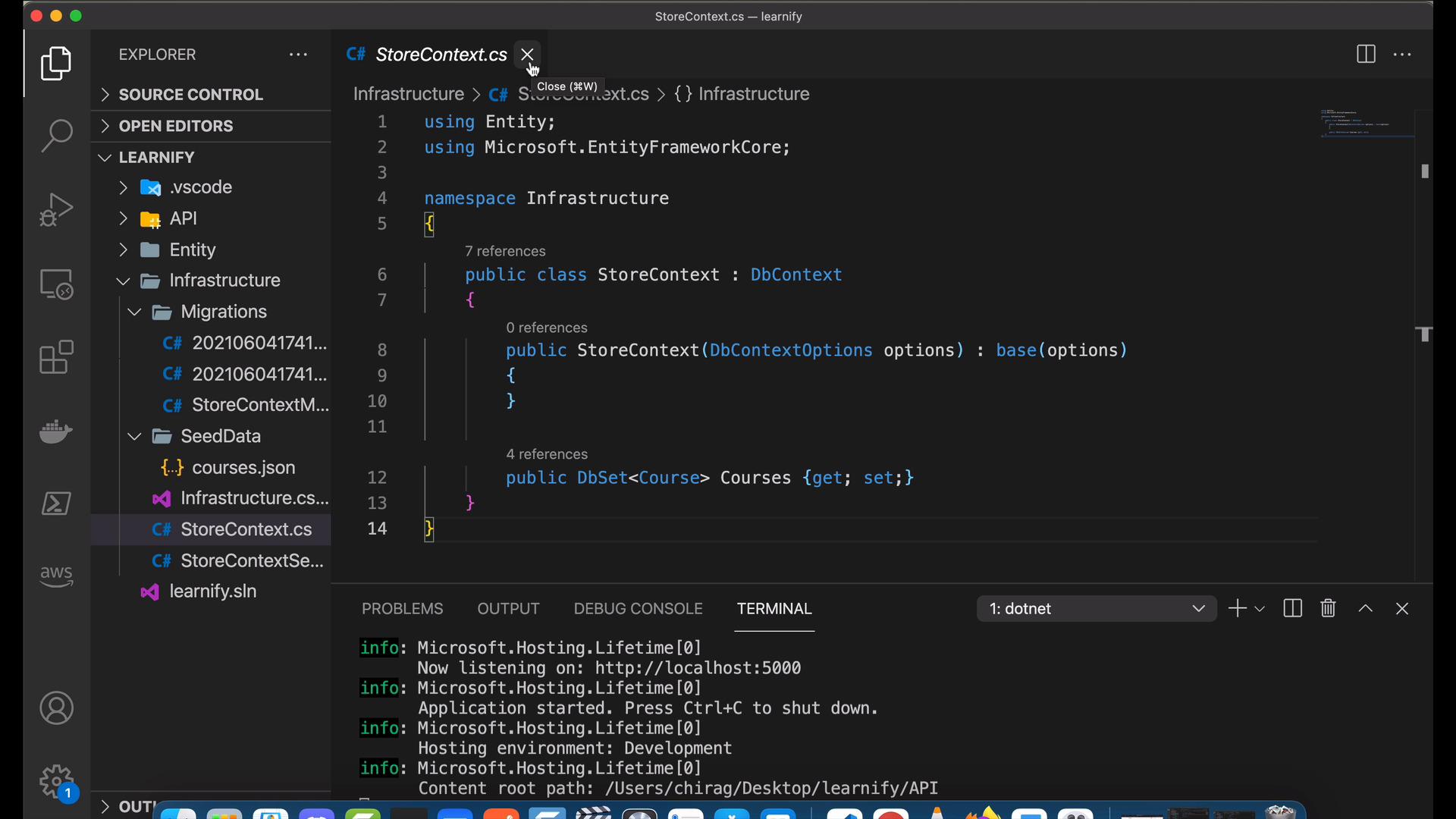Viewport: 1456px width, 819px height.
Task: Open the Search view icon
Action: (56, 136)
